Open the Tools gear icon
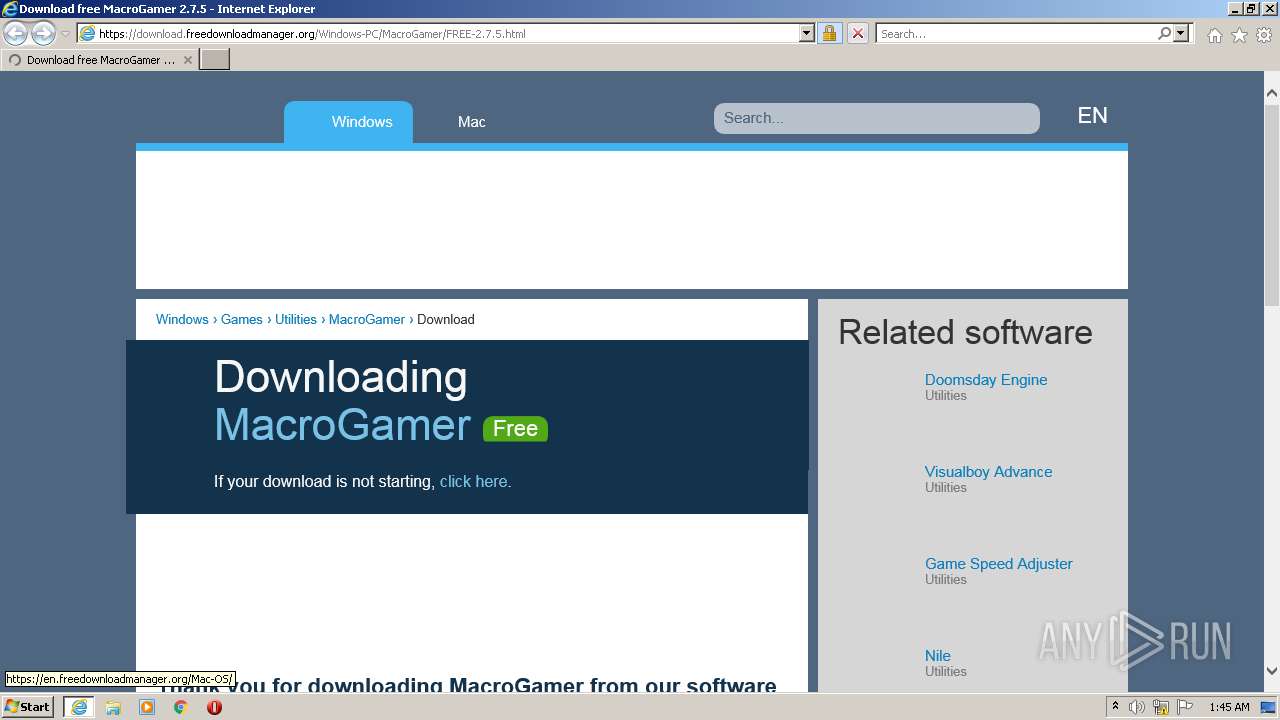Image resolution: width=1280 pixels, height=720 pixels. pos(1264,35)
